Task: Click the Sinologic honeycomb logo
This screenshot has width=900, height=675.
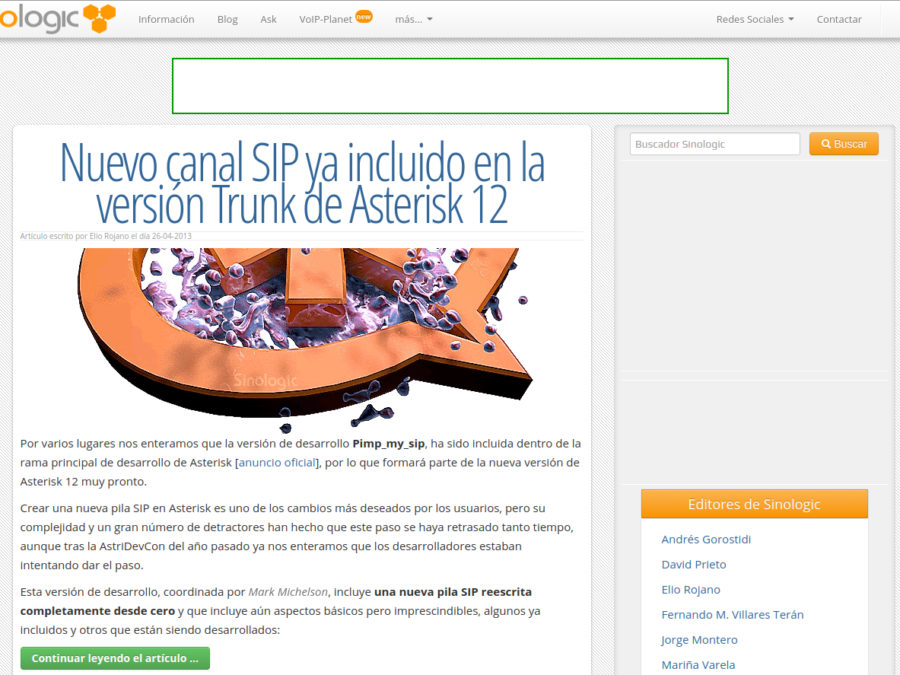Action: tap(57, 18)
